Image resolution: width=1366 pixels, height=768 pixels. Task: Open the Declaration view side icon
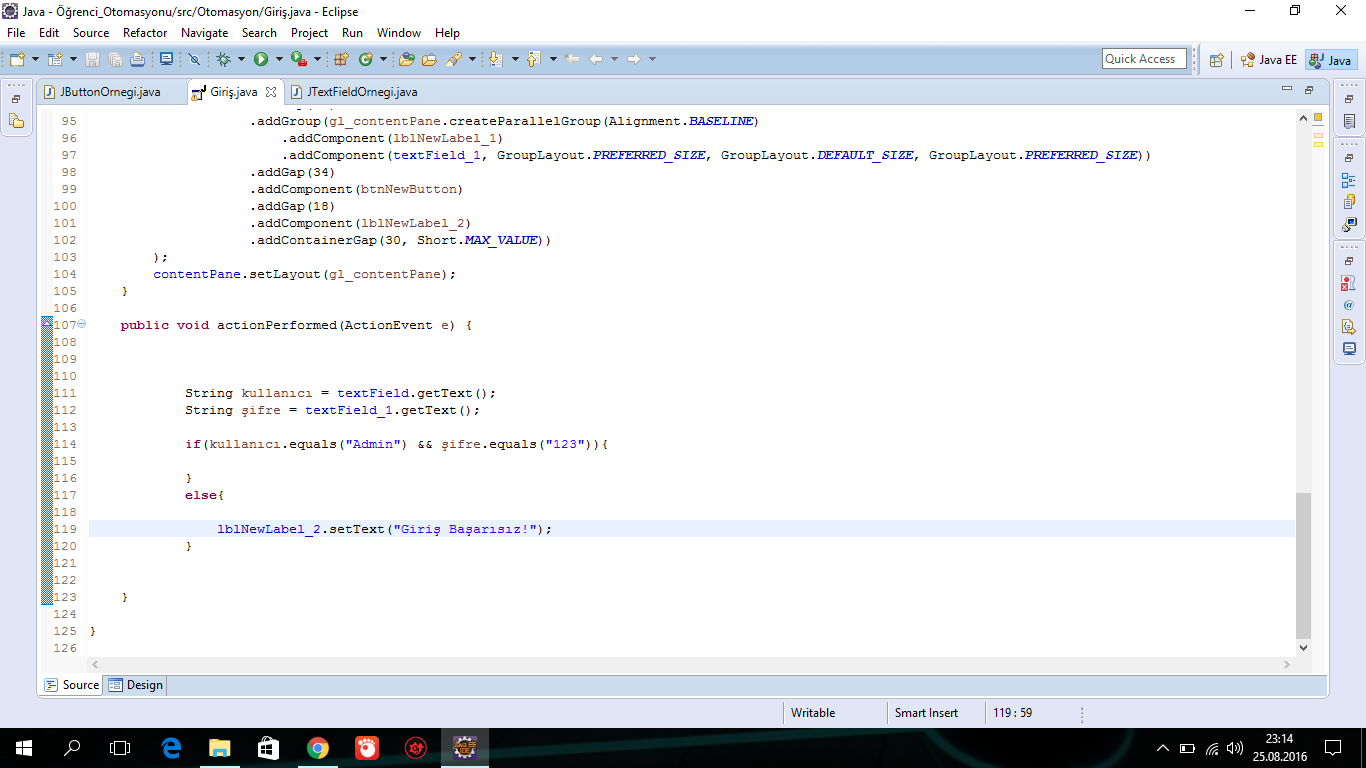tap(1349, 327)
